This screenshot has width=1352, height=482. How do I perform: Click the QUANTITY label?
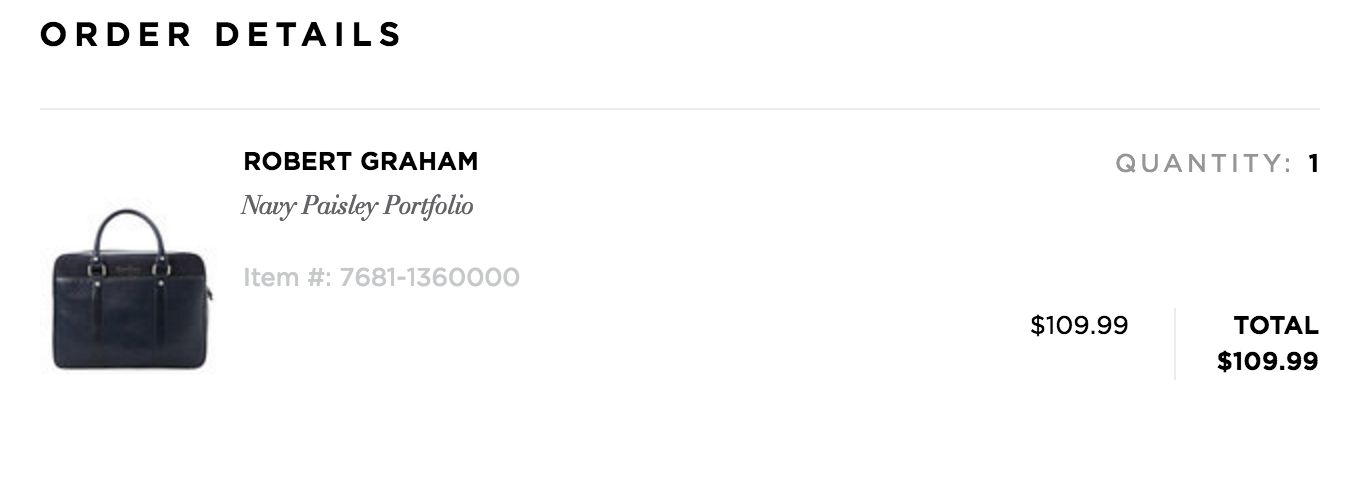pyautogui.click(x=1204, y=164)
